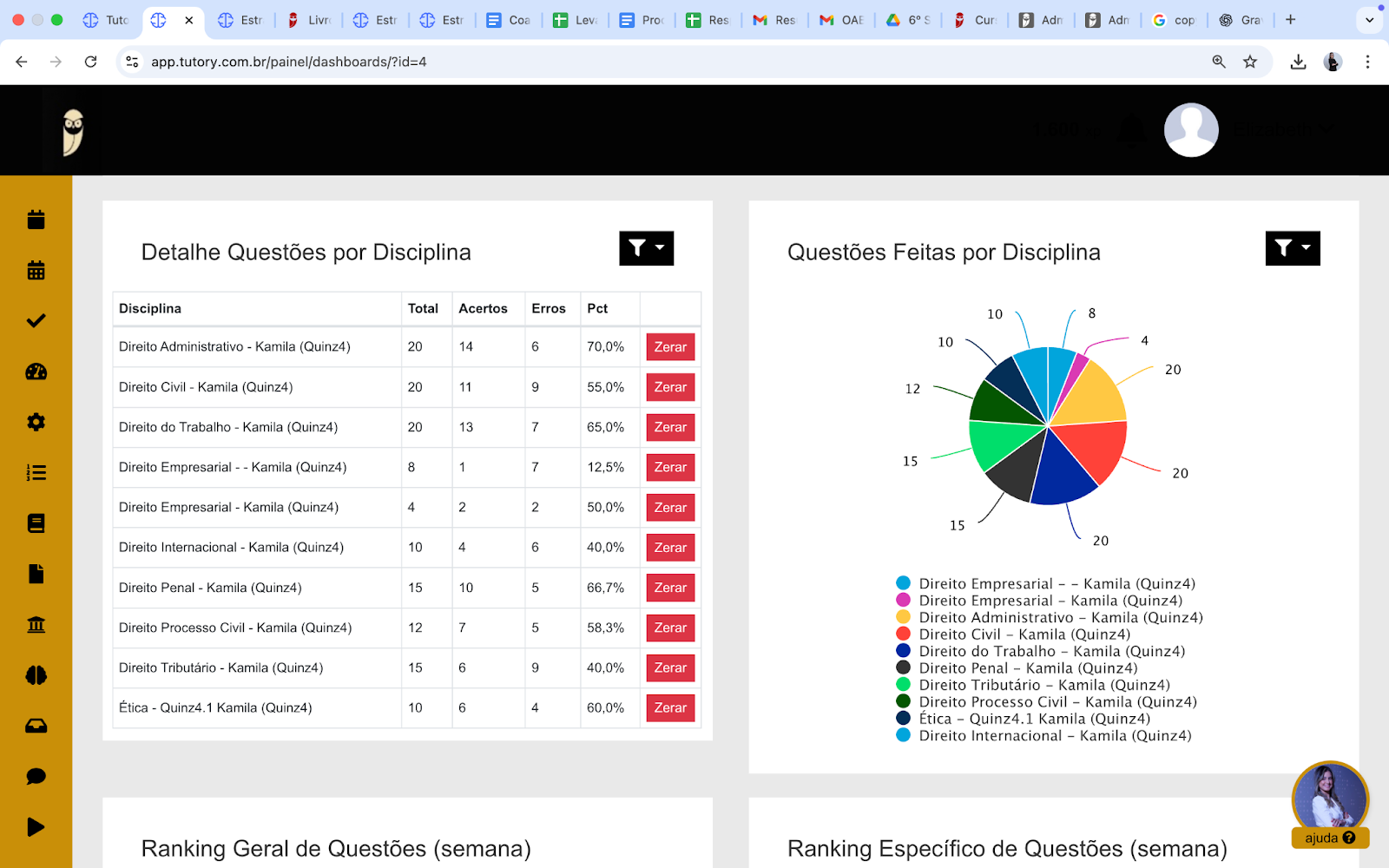Click the Tutory owl logo

[x=73, y=132]
